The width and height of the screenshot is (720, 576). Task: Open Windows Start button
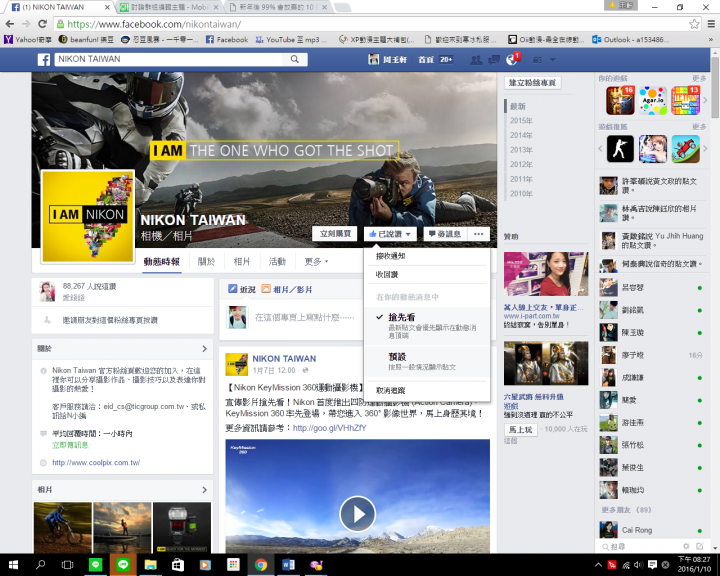[13, 565]
